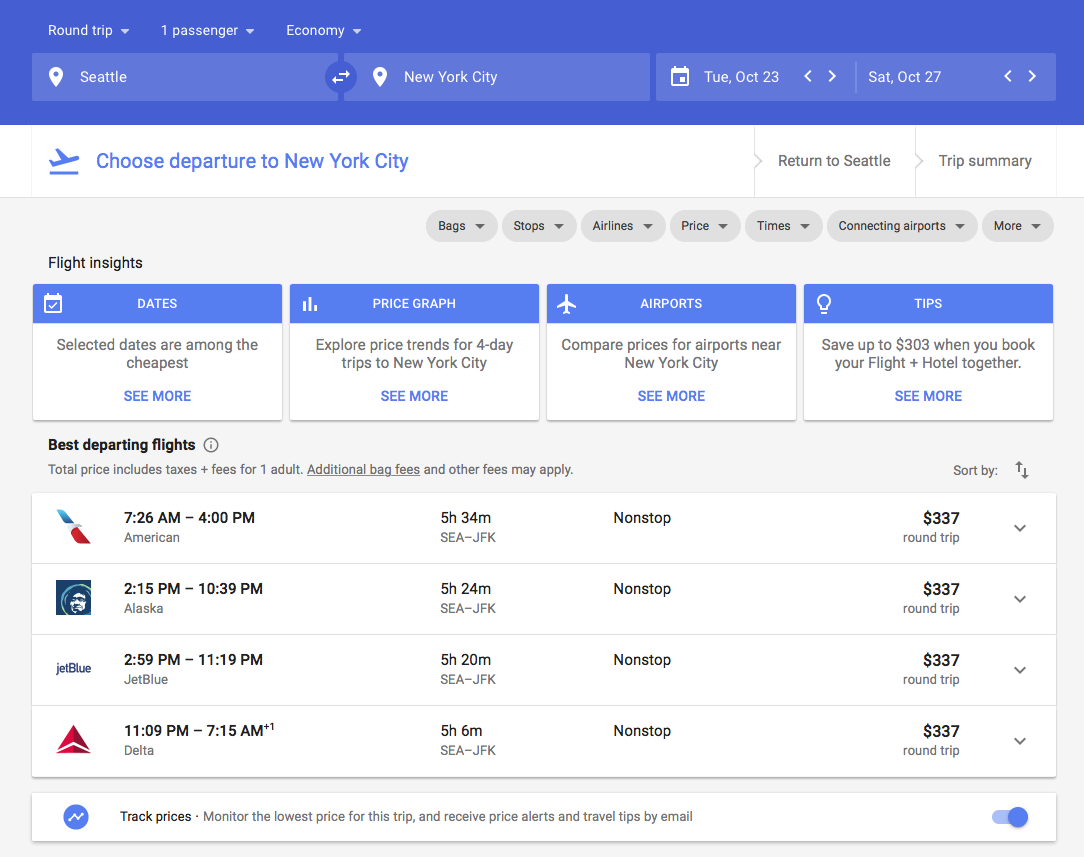This screenshot has width=1084, height=857.
Task: Open the Best departing flights info icon
Action: [212, 445]
